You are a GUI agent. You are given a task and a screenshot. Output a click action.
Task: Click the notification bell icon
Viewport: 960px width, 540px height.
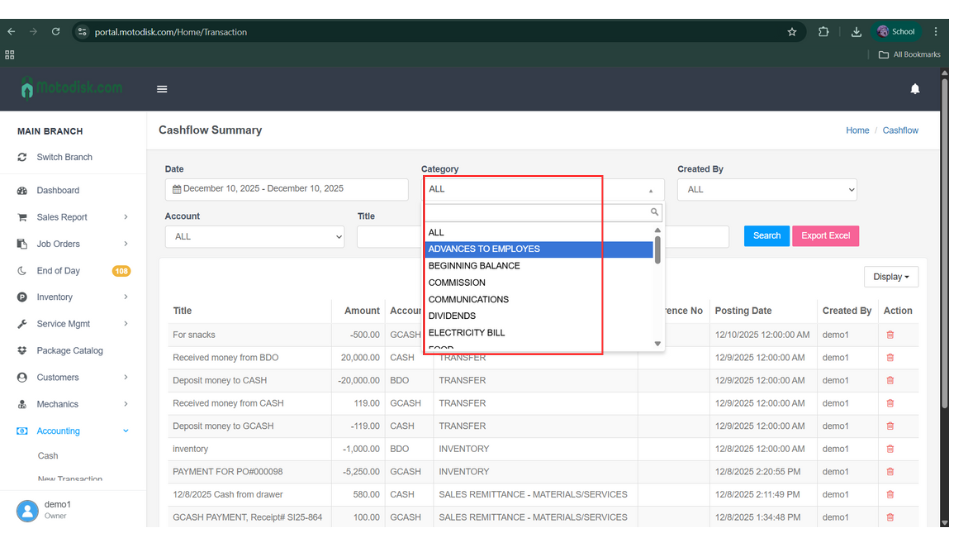914,89
